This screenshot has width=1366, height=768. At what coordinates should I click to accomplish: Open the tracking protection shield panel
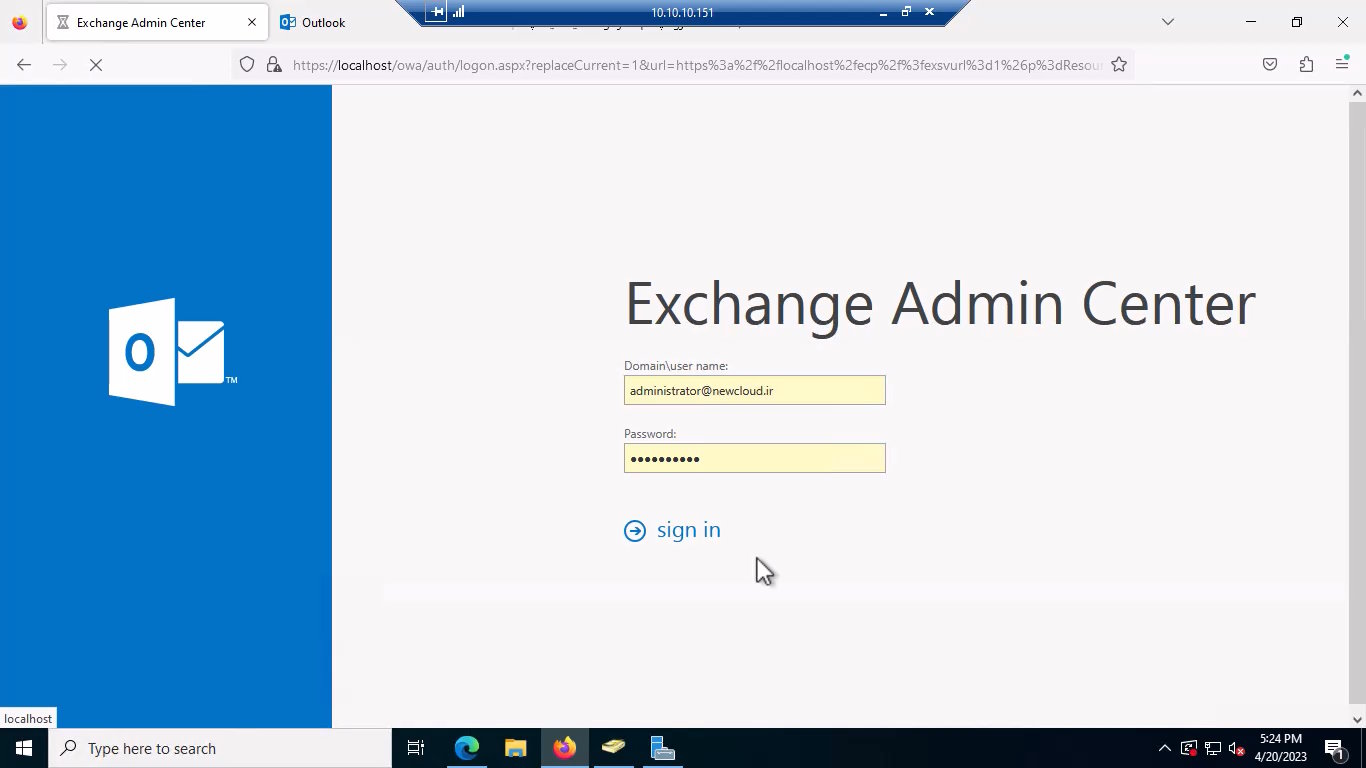tap(247, 65)
